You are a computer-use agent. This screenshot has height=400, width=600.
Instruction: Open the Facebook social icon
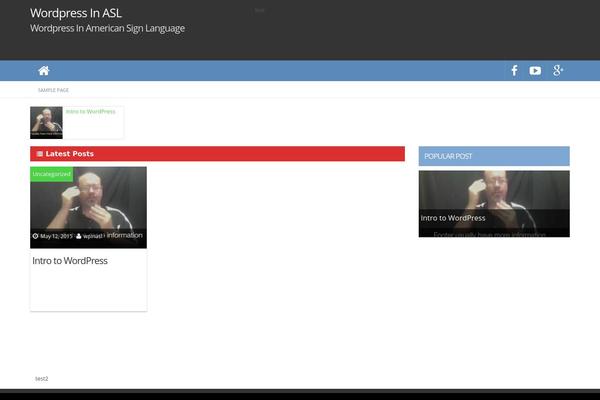514,70
